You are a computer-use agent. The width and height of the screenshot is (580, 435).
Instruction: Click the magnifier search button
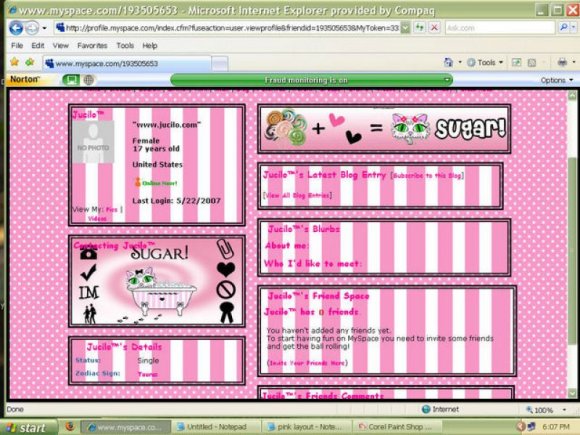click(564, 27)
